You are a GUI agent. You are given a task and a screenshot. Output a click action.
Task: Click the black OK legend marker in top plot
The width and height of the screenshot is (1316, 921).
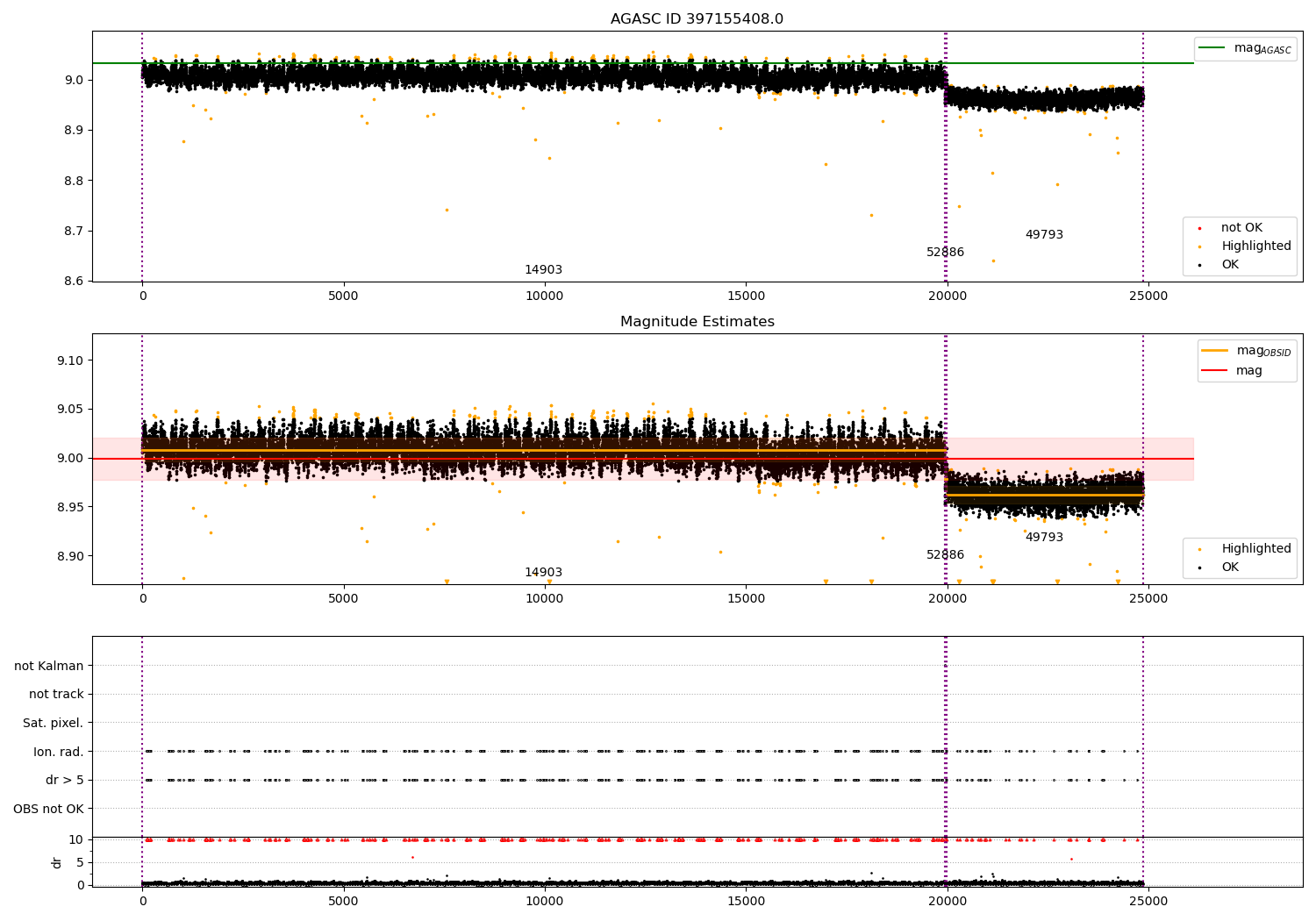(x=1199, y=265)
